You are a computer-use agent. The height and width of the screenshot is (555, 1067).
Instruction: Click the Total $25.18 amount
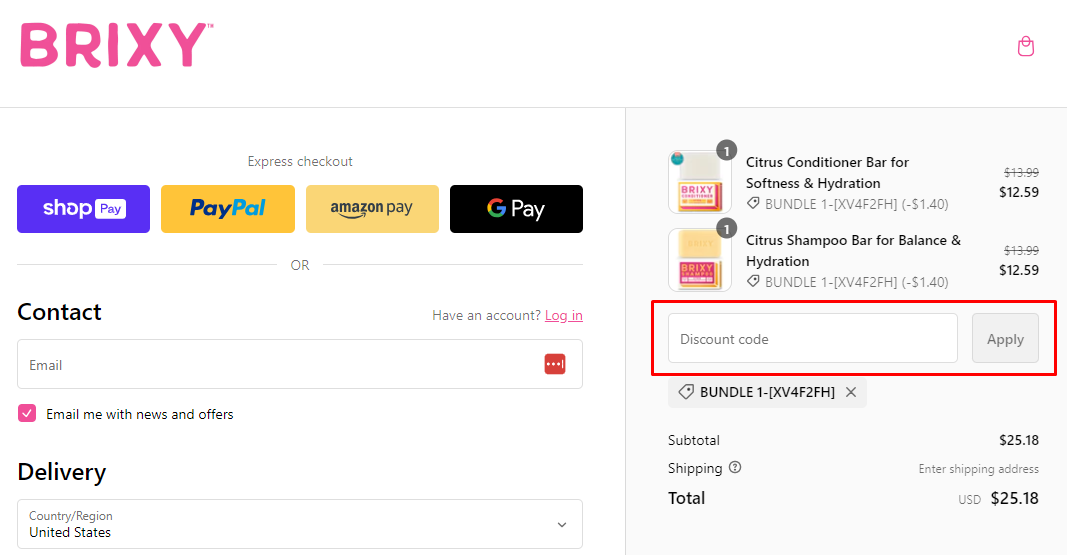(1015, 499)
